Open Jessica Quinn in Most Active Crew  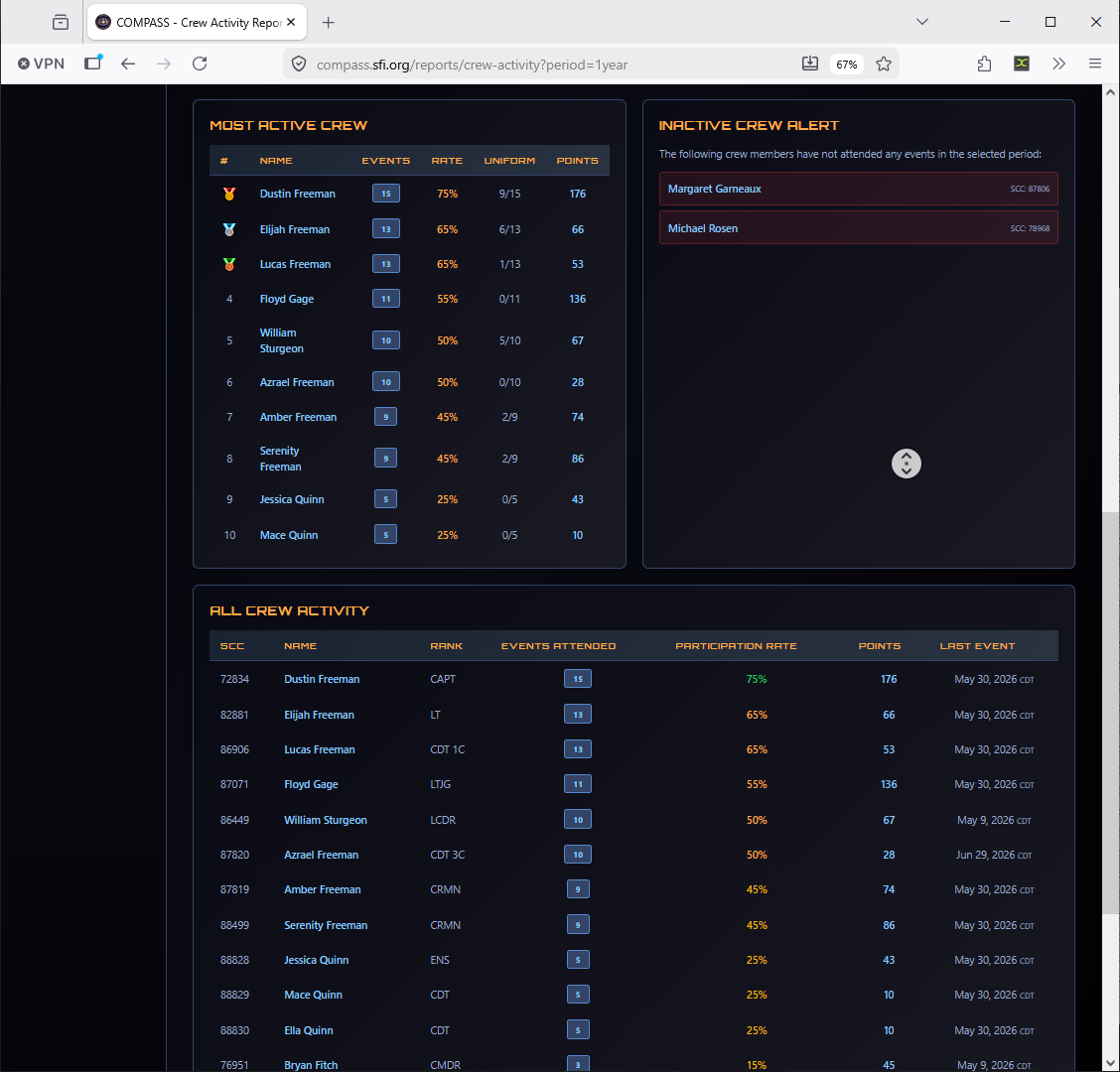coord(292,499)
